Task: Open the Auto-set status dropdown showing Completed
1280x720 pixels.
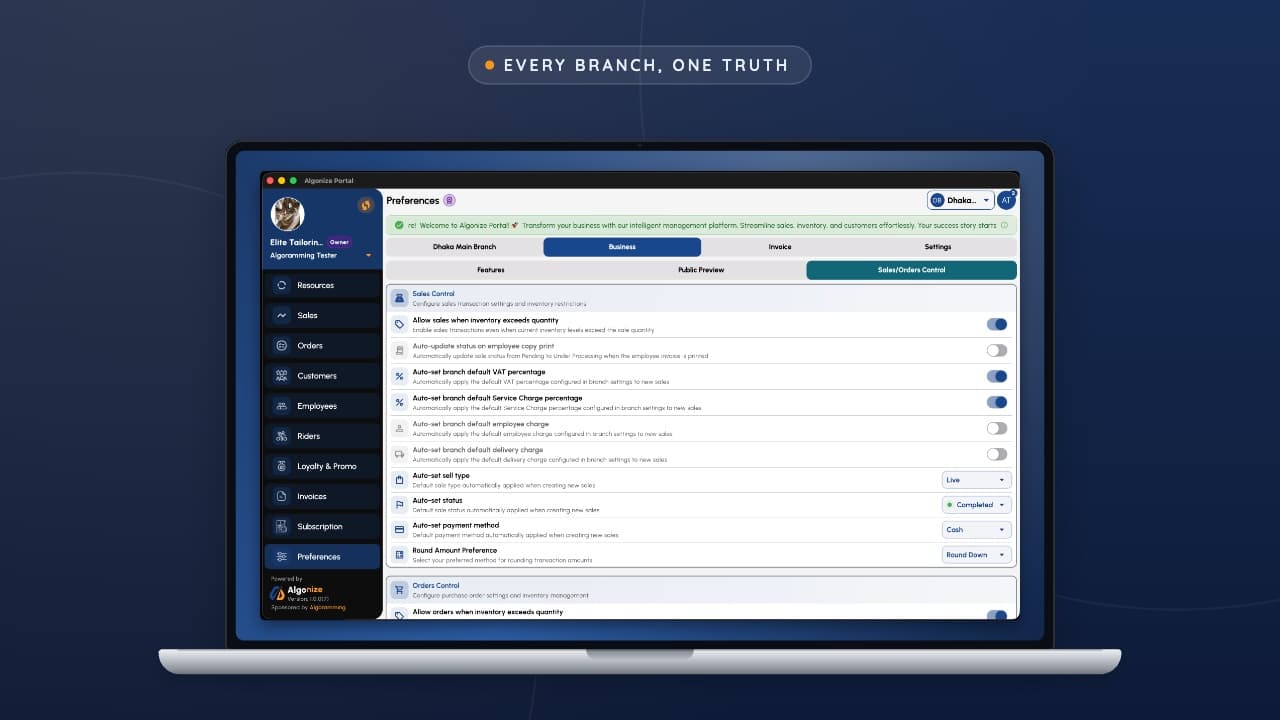Action: (x=977, y=505)
